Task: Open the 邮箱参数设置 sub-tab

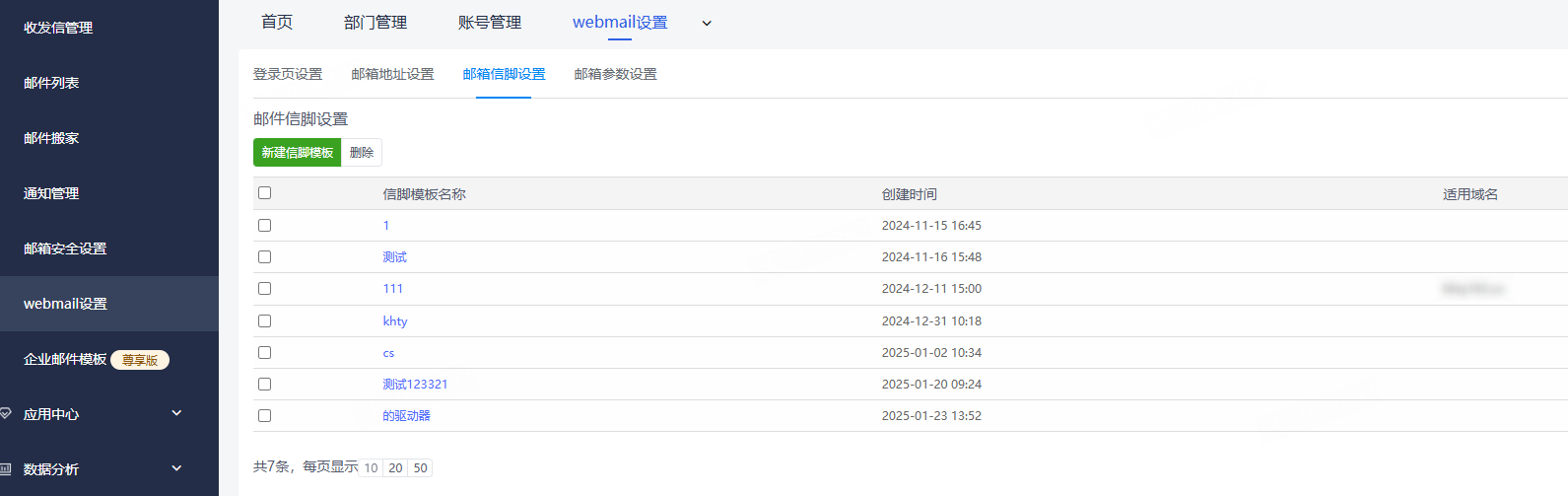Action: pyautogui.click(x=615, y=74)
